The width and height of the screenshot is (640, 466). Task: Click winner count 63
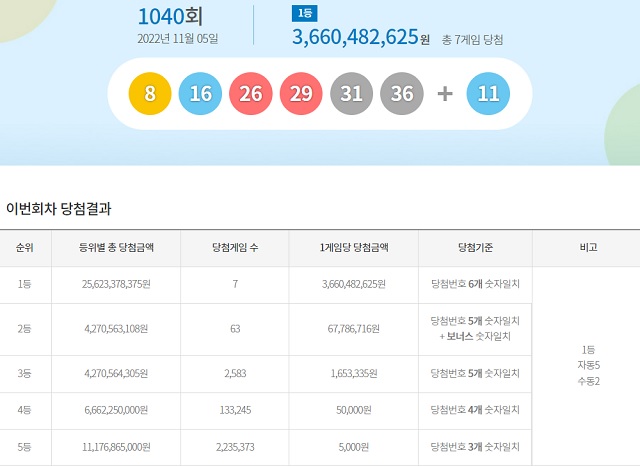tap(235, 329)
